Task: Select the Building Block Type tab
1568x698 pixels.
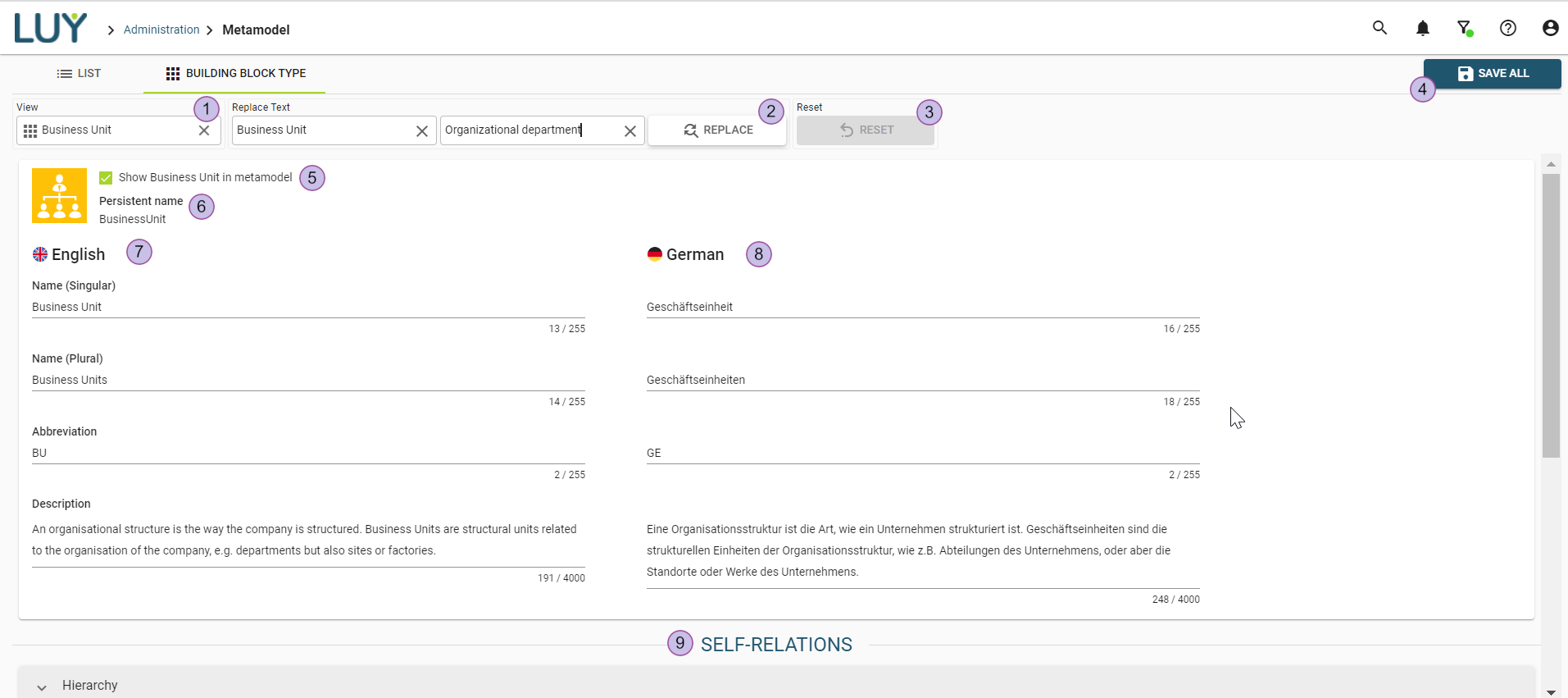Action: pos(235,74)
